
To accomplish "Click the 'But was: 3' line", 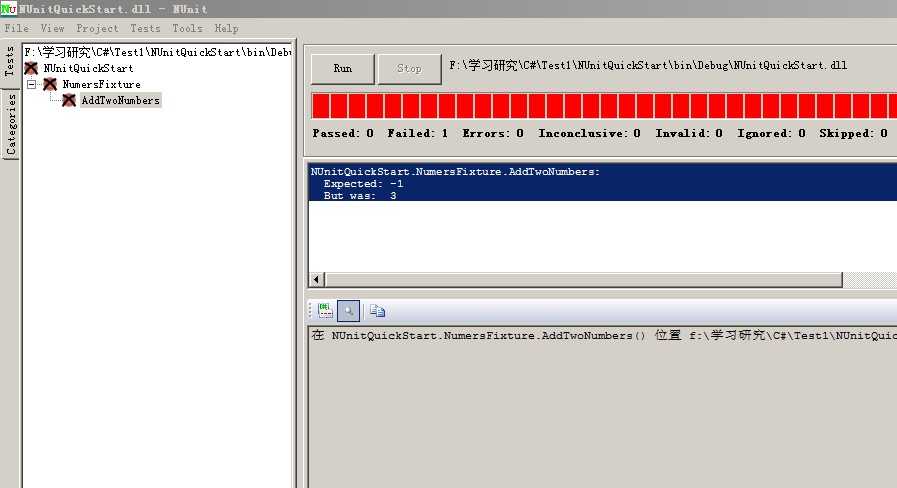I will (x=360, y=196).
